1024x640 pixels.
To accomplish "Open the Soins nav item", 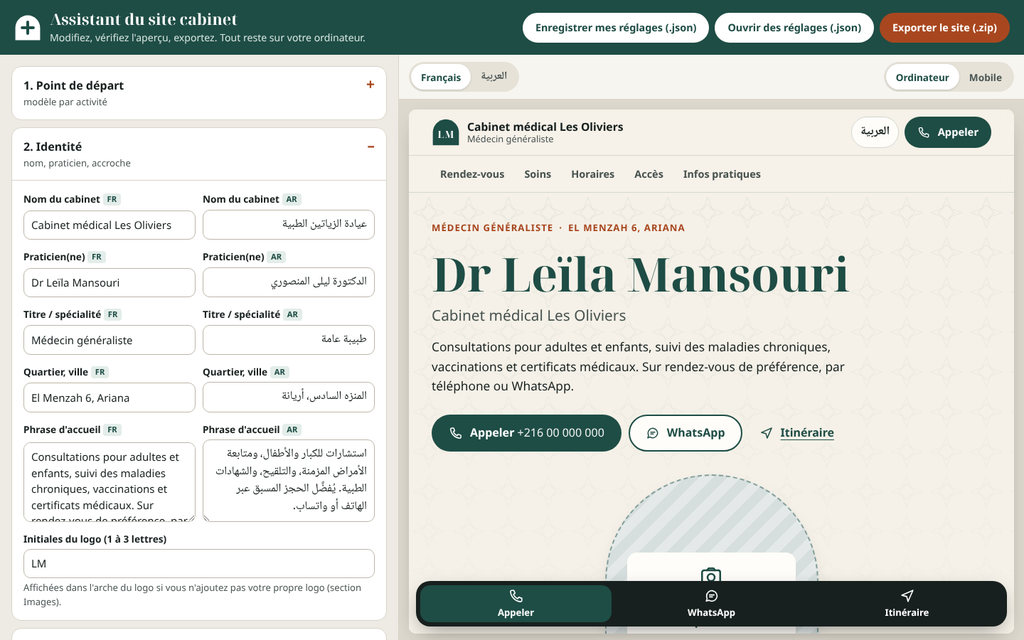I will coord(537,174).
